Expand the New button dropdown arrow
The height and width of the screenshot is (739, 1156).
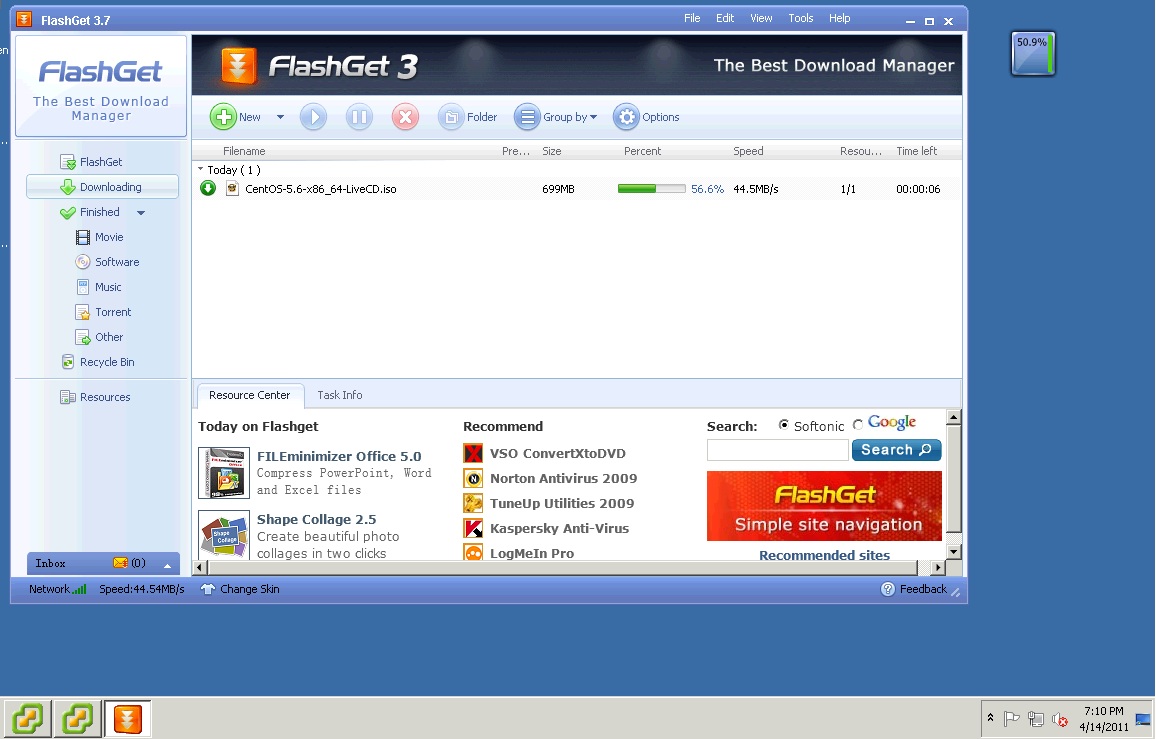[280, 117]
